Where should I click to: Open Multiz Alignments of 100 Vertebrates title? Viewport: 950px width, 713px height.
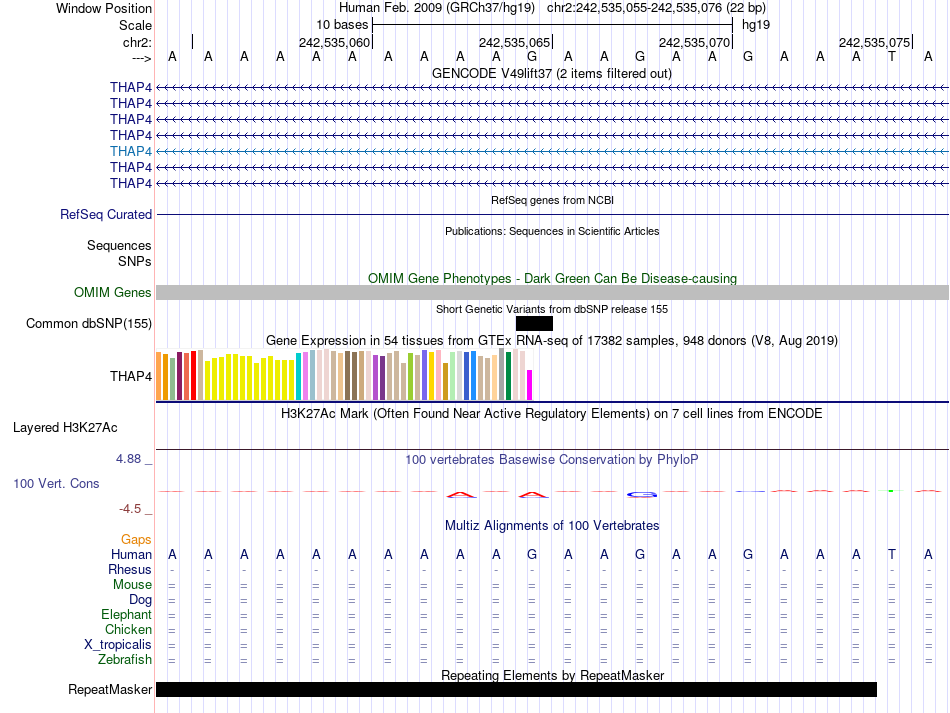coord(551,526)
